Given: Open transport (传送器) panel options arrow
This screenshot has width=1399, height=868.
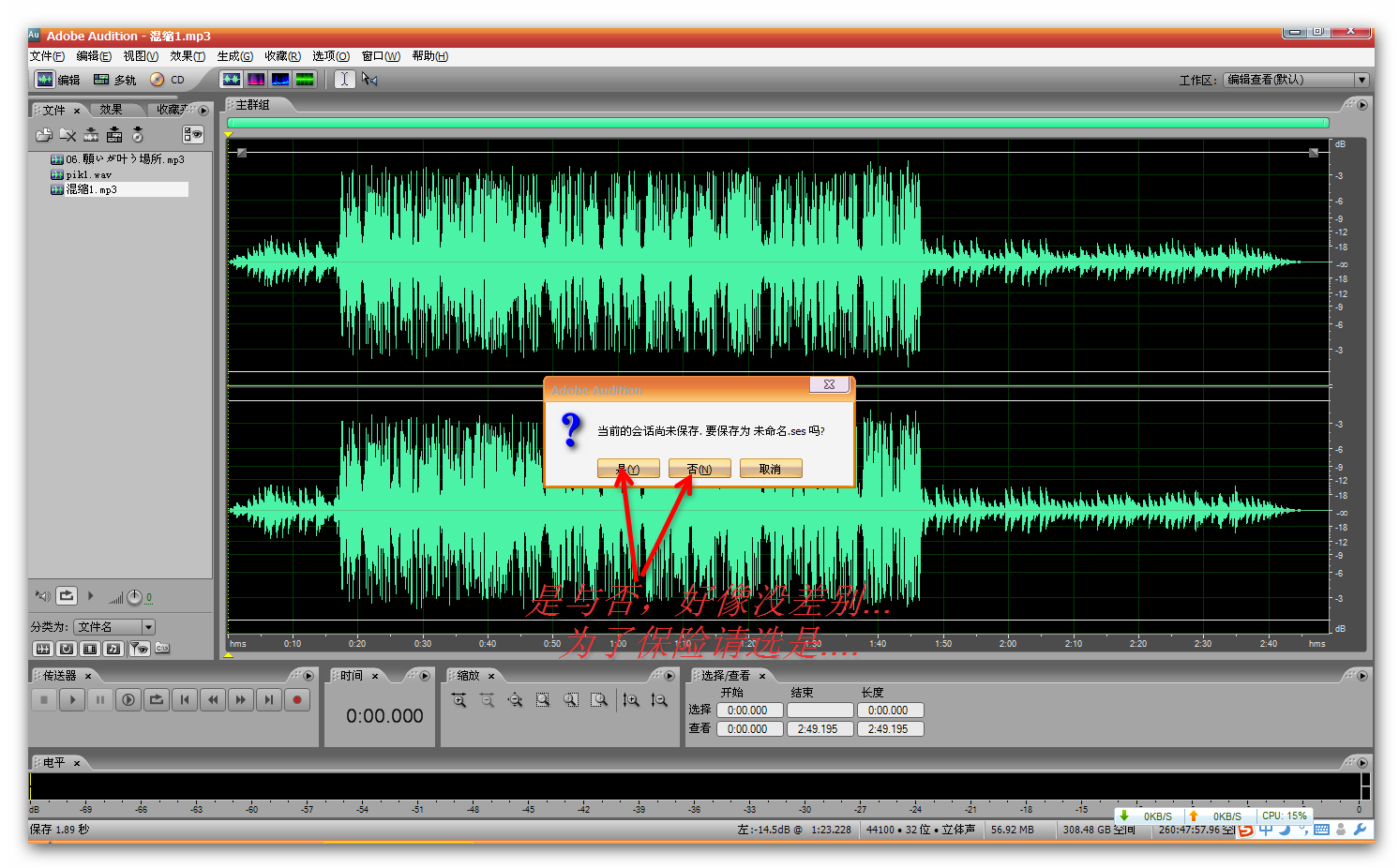Looking at the screenshot, I should tap(308, 676).
